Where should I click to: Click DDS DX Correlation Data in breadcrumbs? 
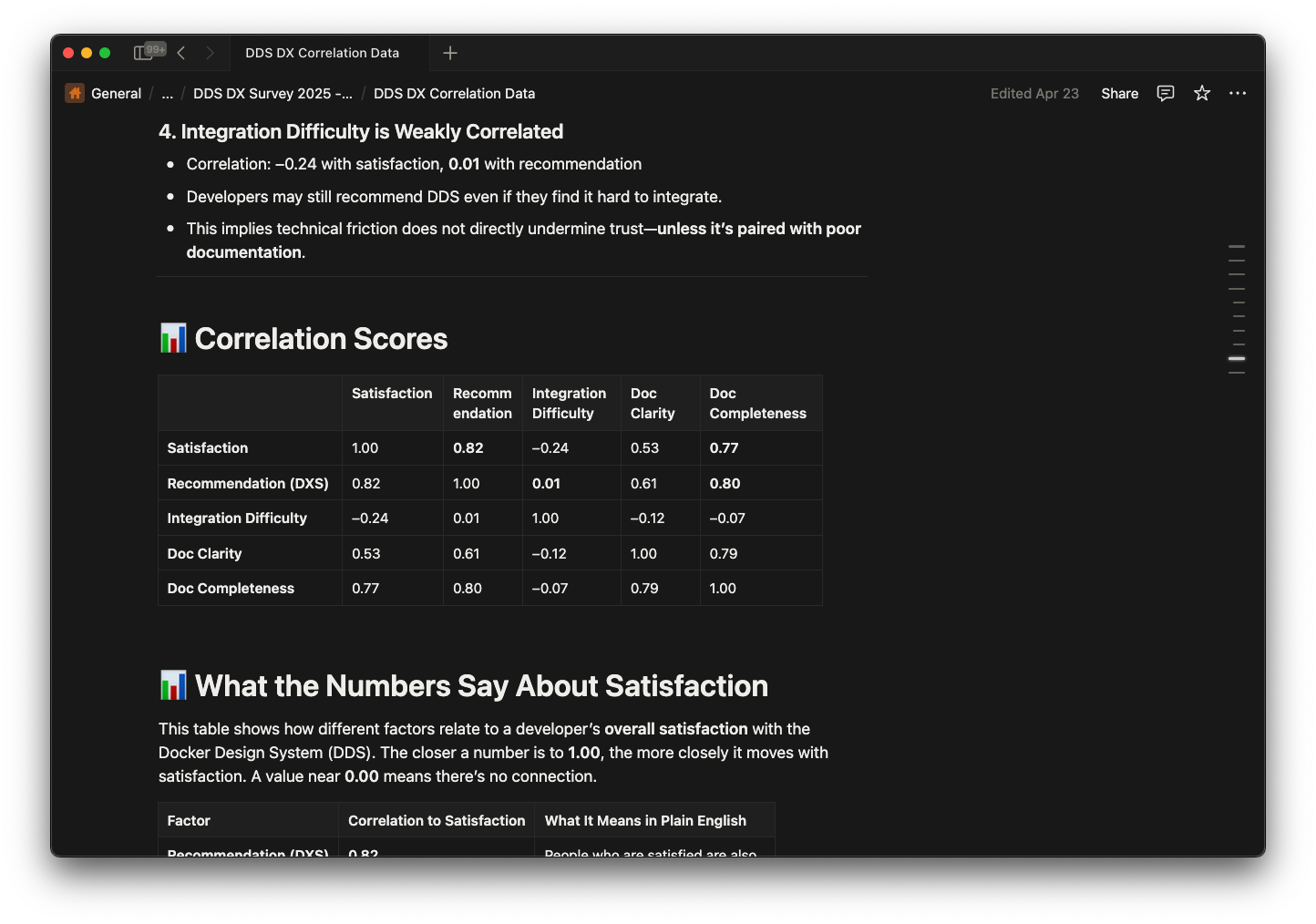point(454,93)
